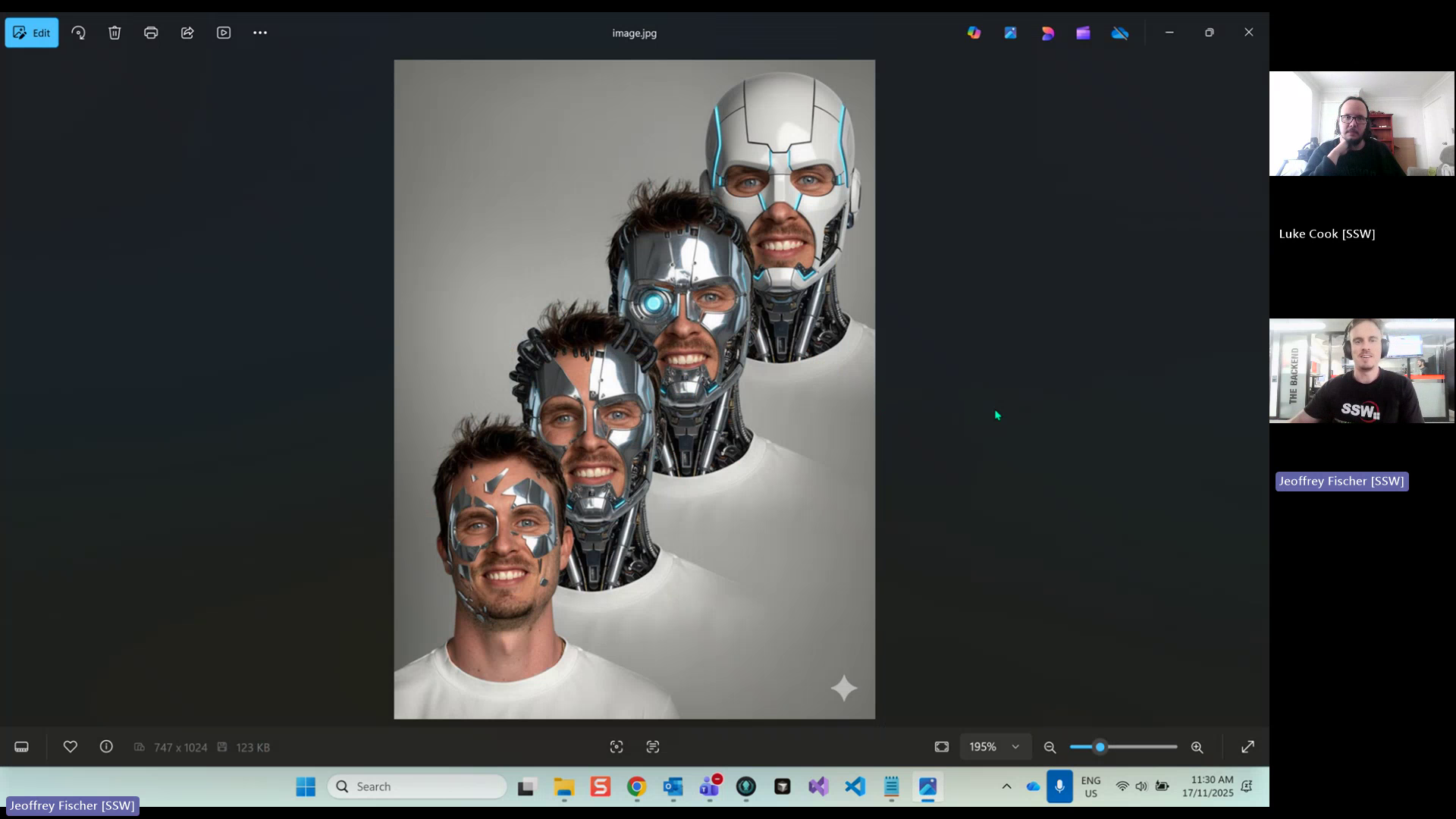
Task: Click the taskbar Search box
Action: [417, 786]
